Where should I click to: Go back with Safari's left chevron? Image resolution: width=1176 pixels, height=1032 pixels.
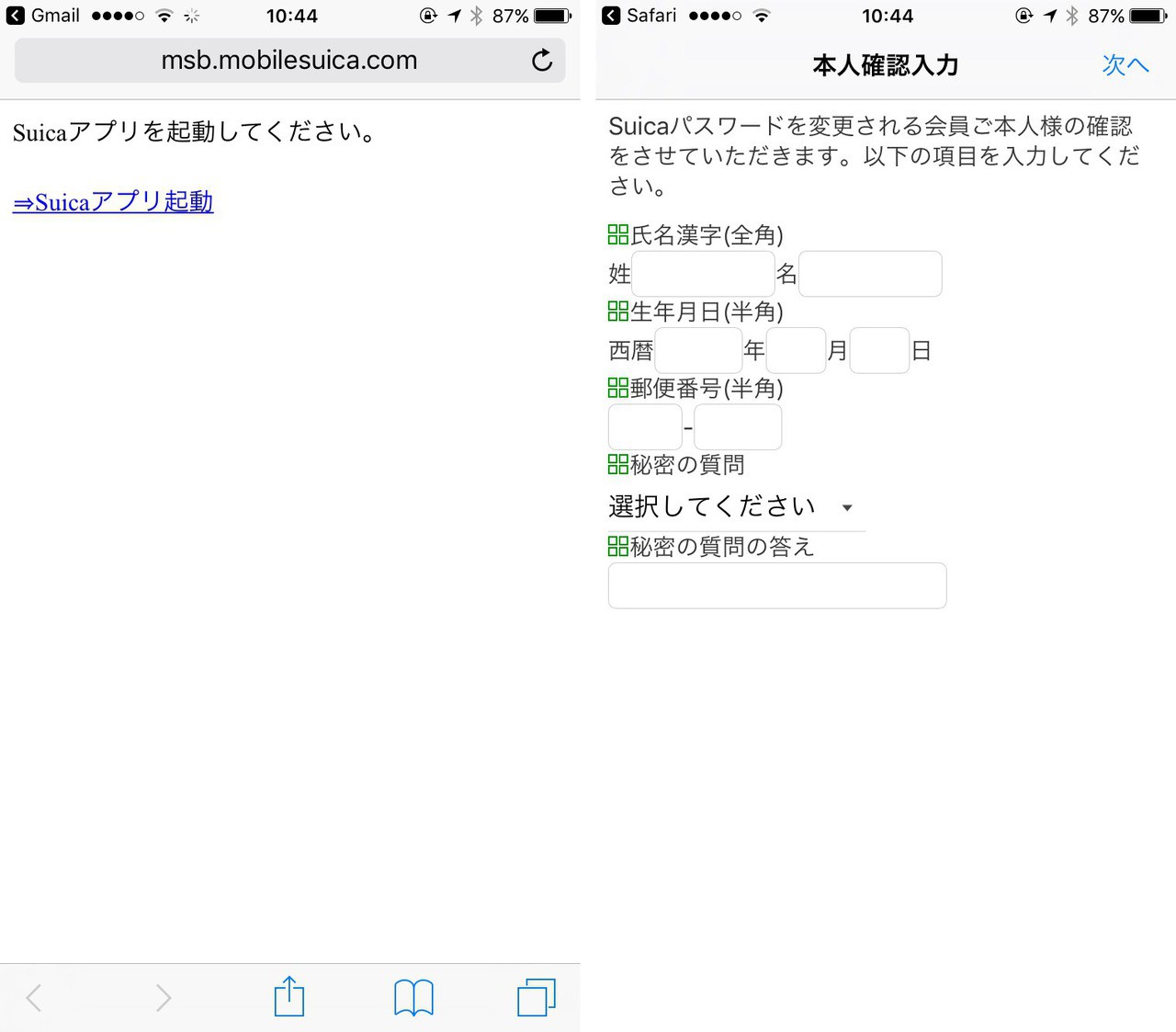pos(34,997)
